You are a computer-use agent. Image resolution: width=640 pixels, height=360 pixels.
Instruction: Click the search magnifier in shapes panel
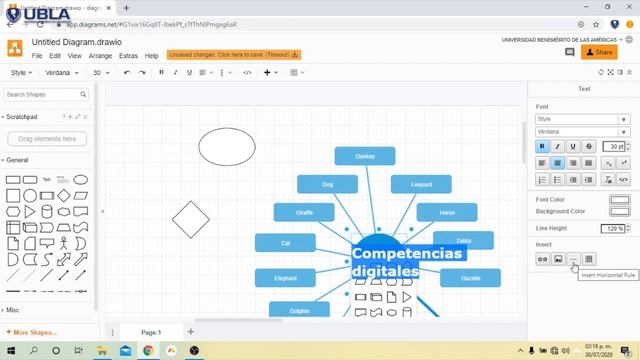point(83,94)
